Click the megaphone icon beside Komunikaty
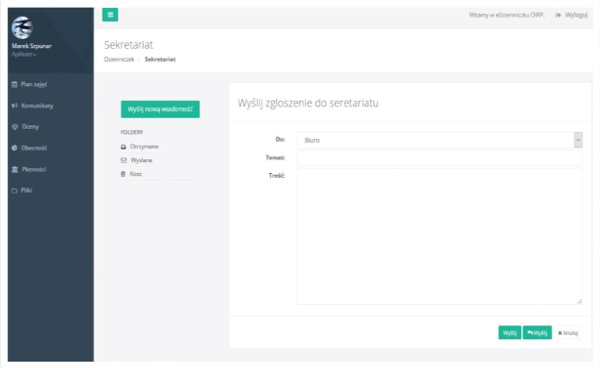Viewport: 600px width, 368px height. [15, 106]
